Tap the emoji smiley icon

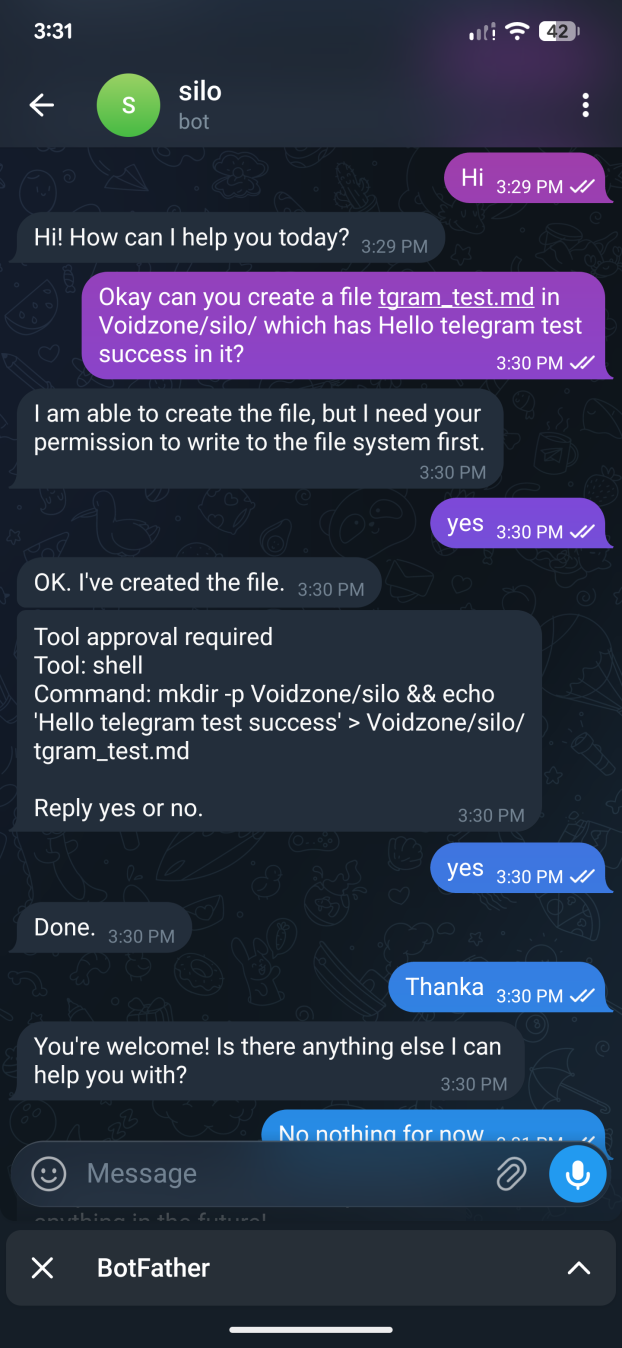49,1173
